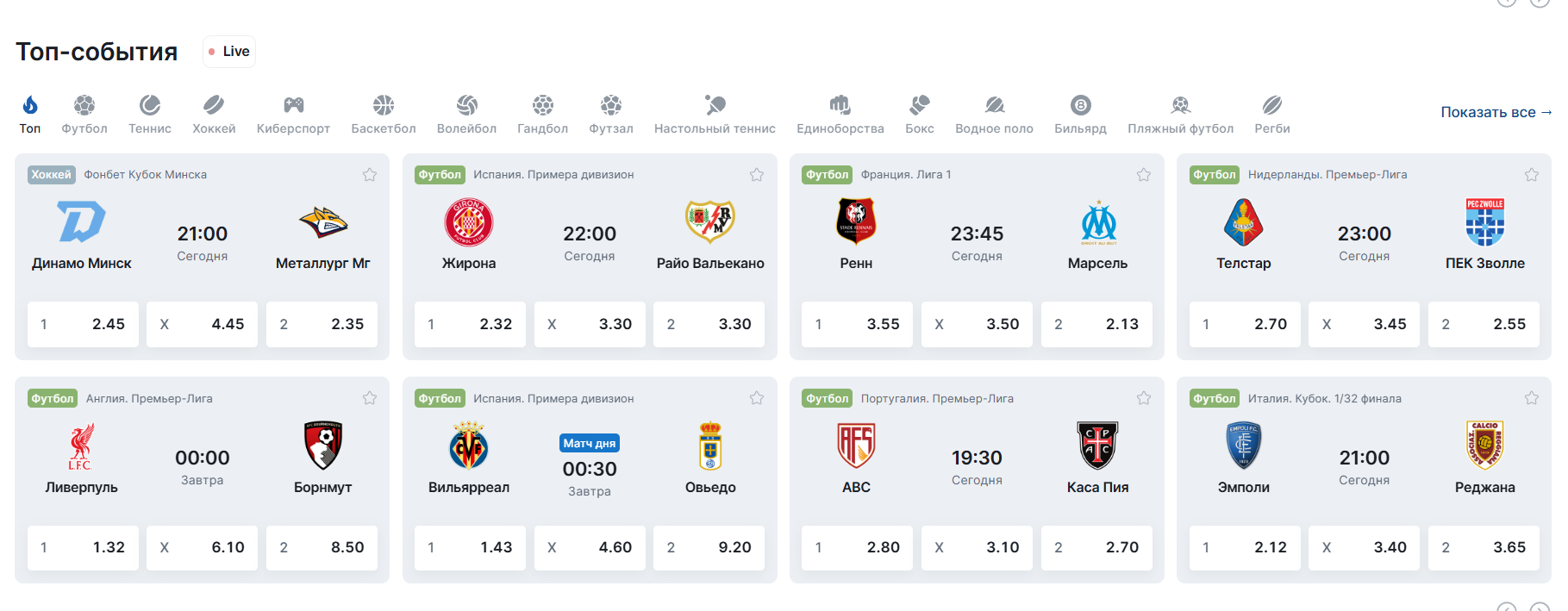Open the Бокс glove category

click(920, 105)
